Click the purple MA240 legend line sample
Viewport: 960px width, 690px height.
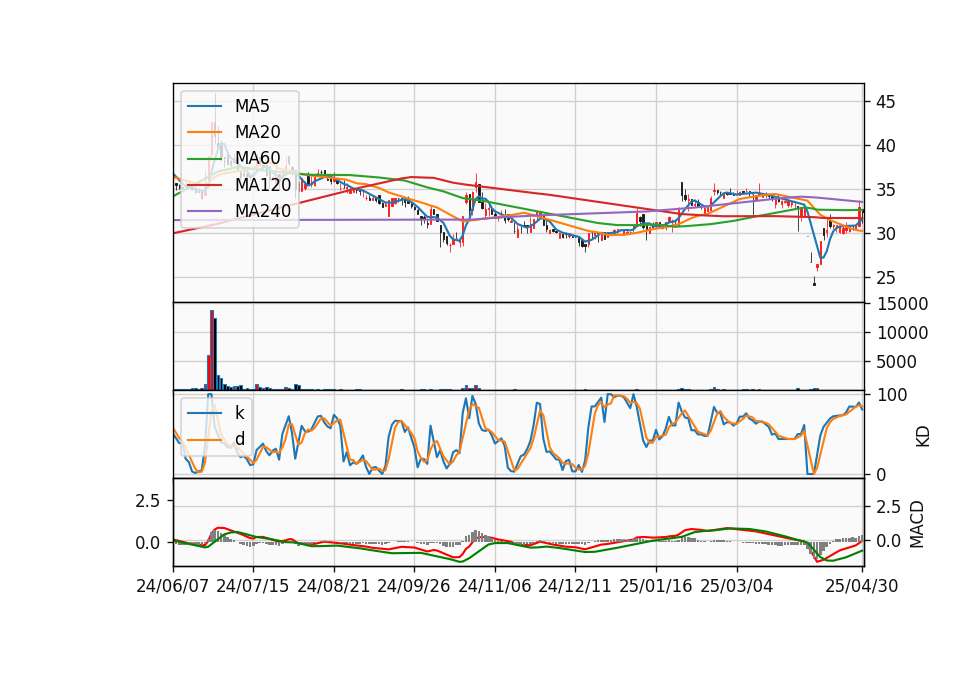[x=204, y=211]
